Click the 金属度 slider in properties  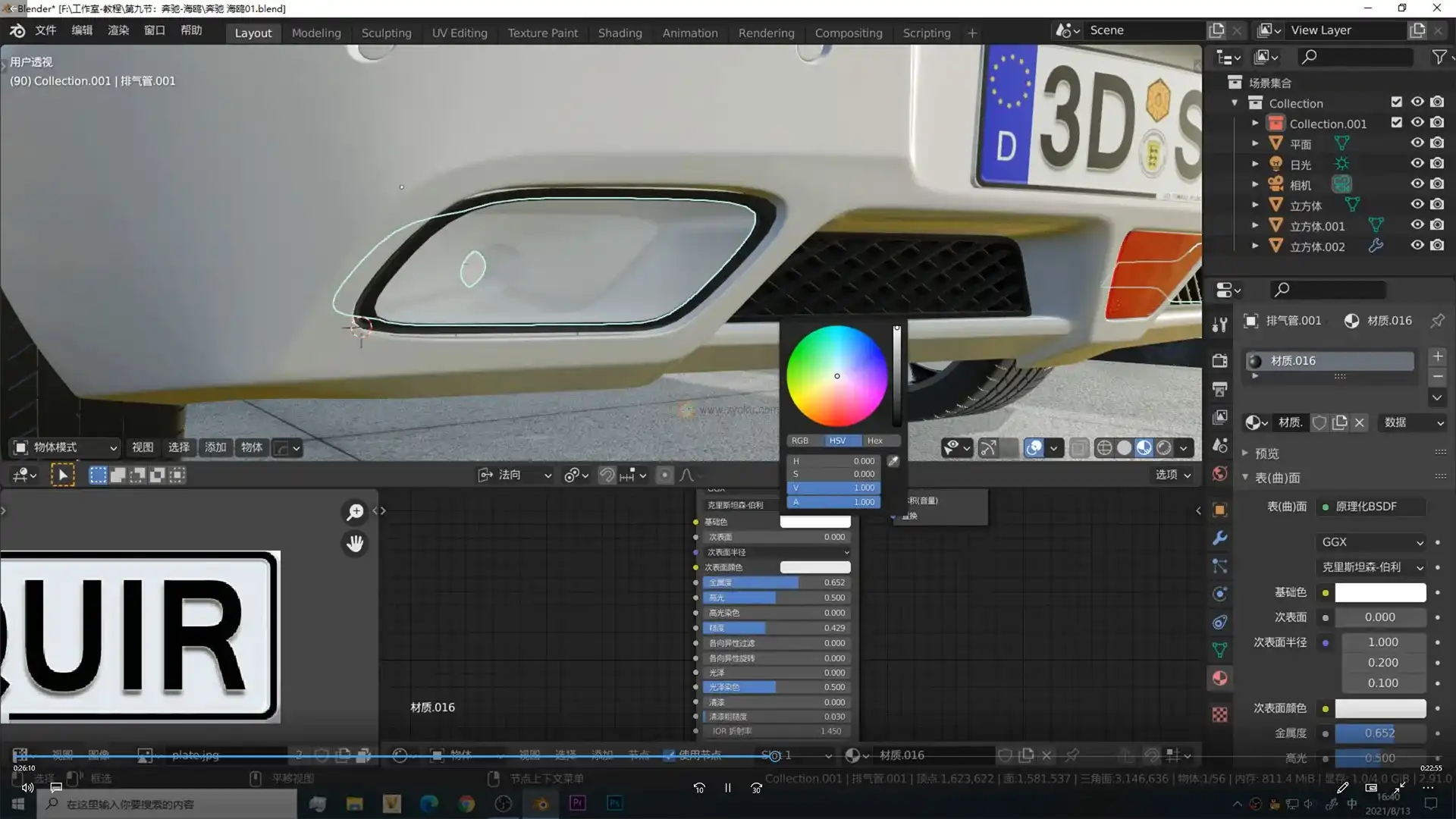[1379, 733]
